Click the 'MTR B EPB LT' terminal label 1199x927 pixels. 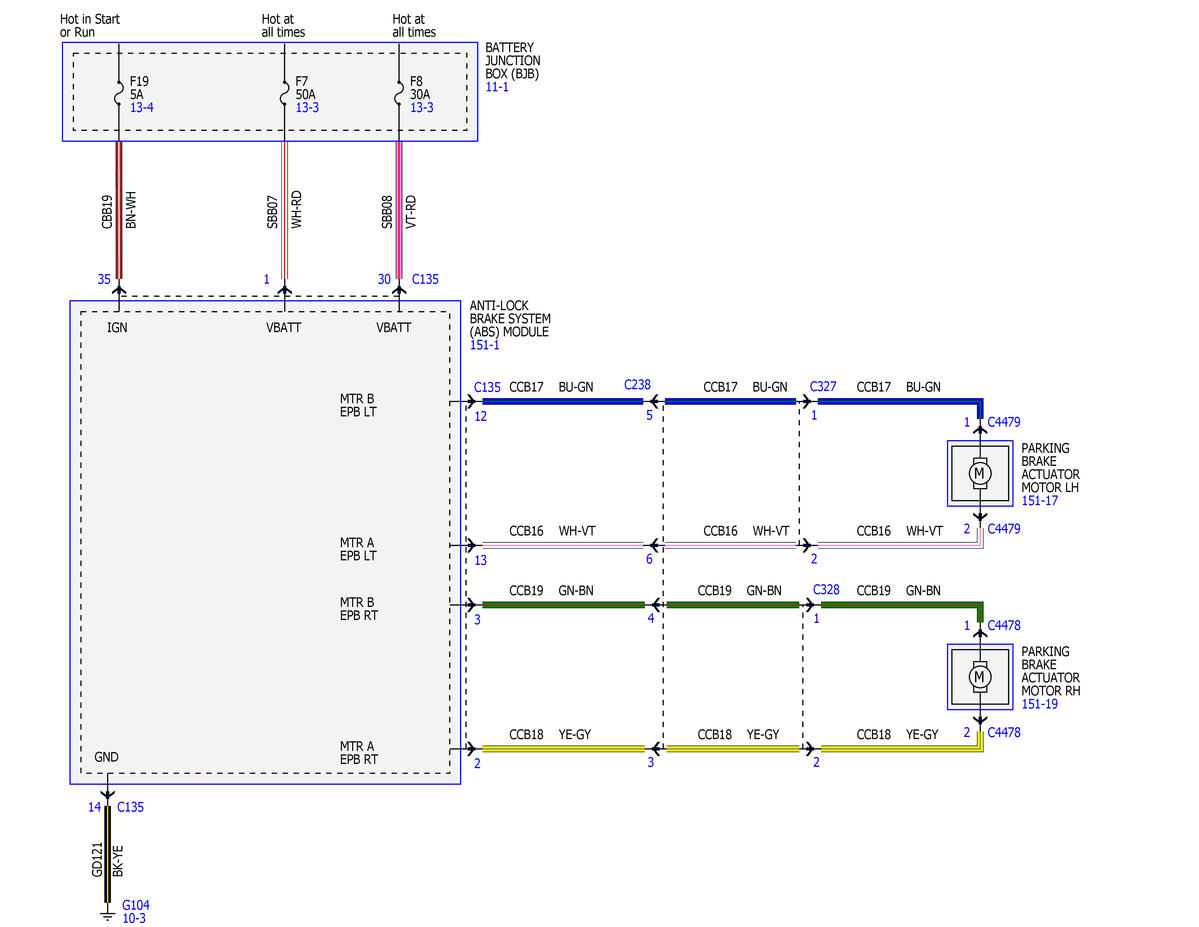pos(359,405)
